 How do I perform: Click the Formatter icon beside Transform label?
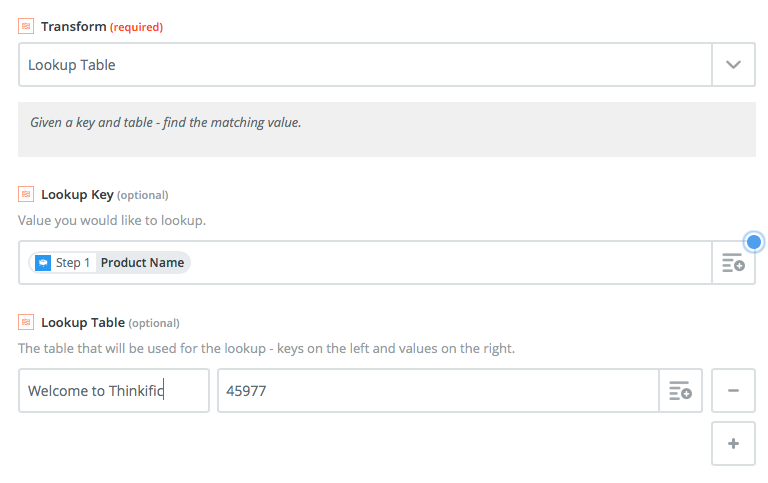(x=26, y=26)
